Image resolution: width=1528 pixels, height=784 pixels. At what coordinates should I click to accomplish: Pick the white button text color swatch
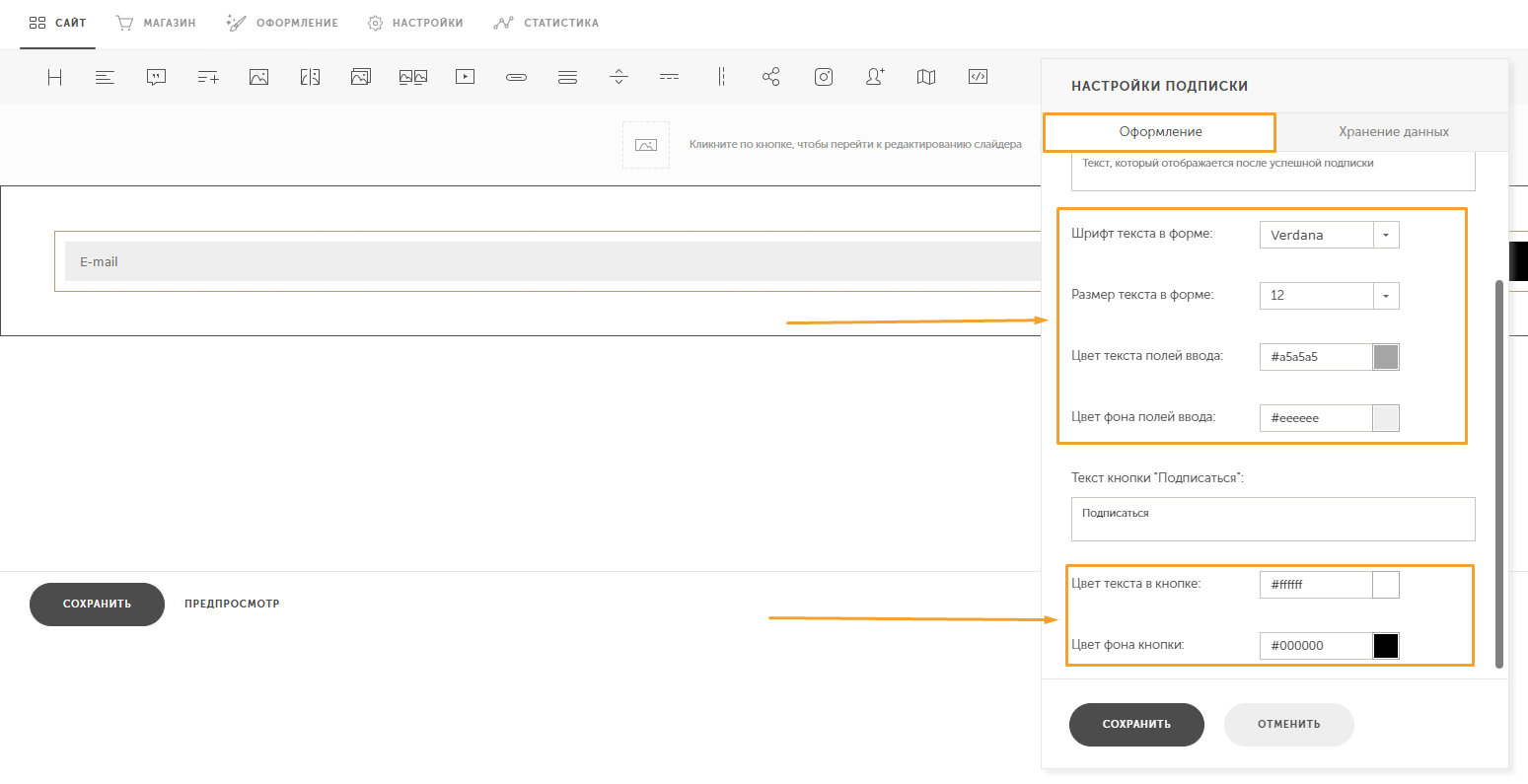pyautogui.click(x=1386, y=585)
